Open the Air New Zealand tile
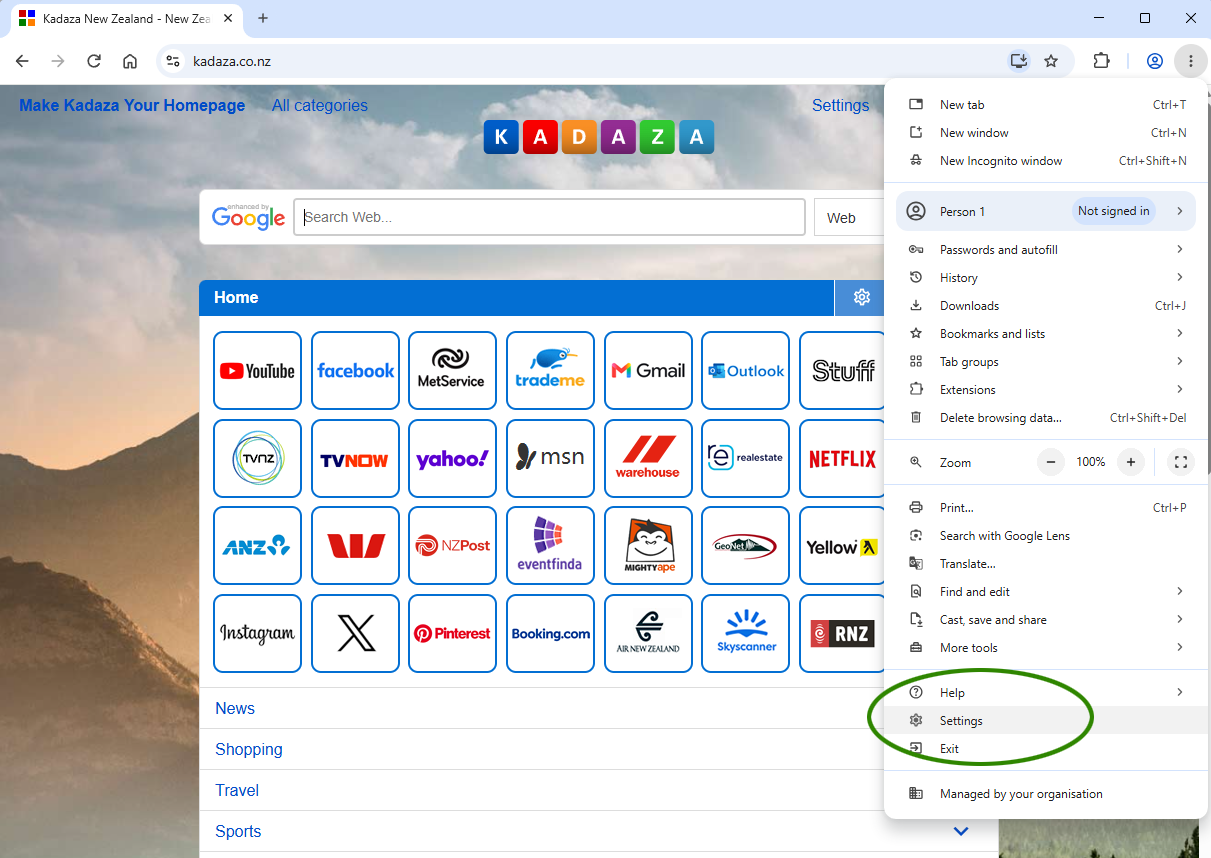The height and width of the screenshot is (858, 1211). click(x=648, y=634)
